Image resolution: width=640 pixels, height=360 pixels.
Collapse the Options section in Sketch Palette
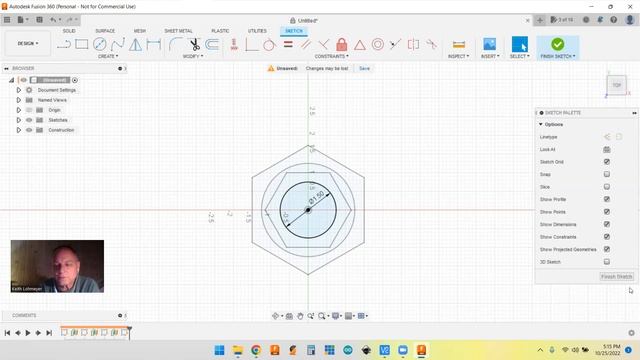pos(541,124)
